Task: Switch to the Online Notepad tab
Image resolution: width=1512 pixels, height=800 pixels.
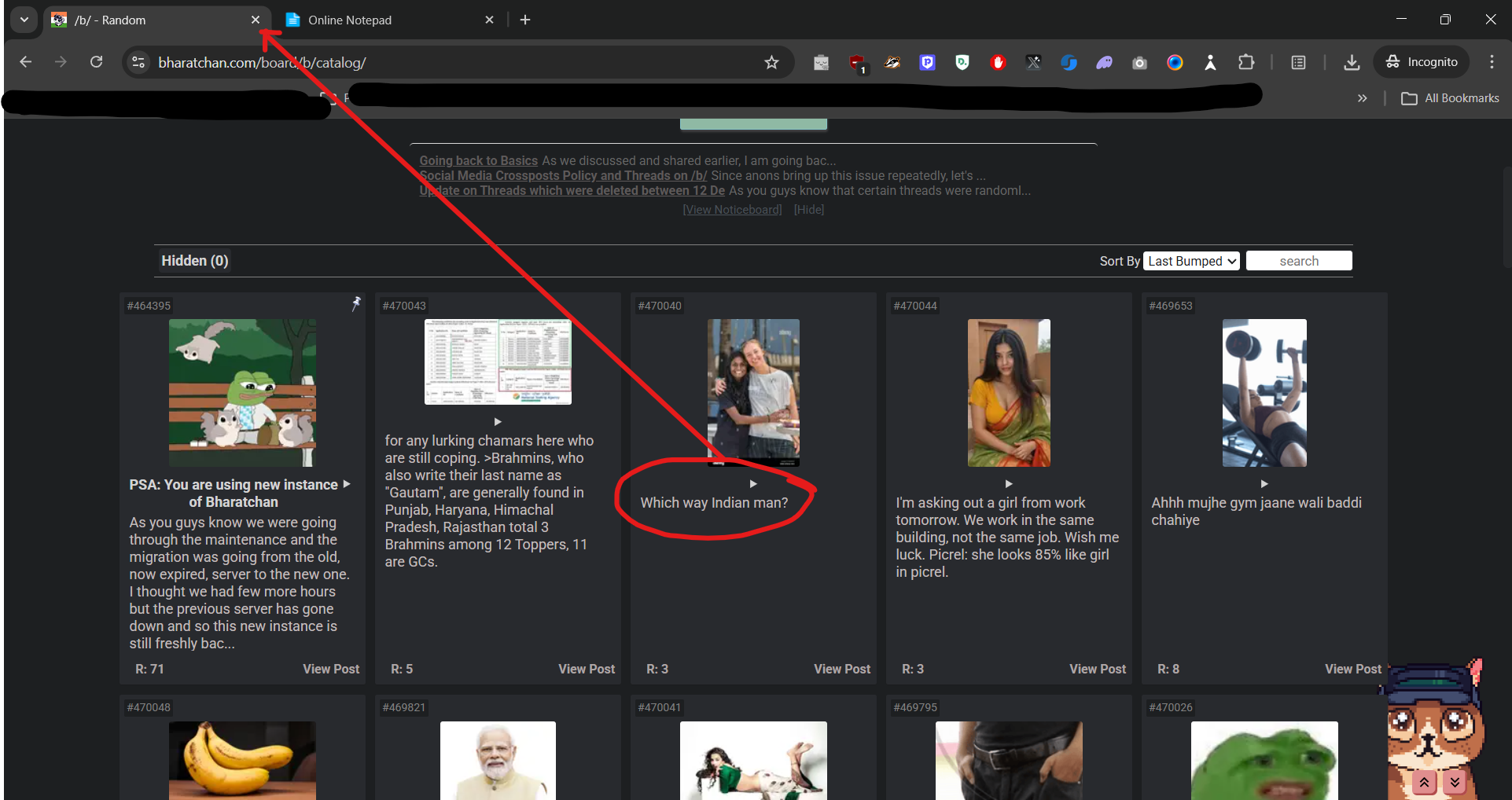Action: click(x=385, y=20)
